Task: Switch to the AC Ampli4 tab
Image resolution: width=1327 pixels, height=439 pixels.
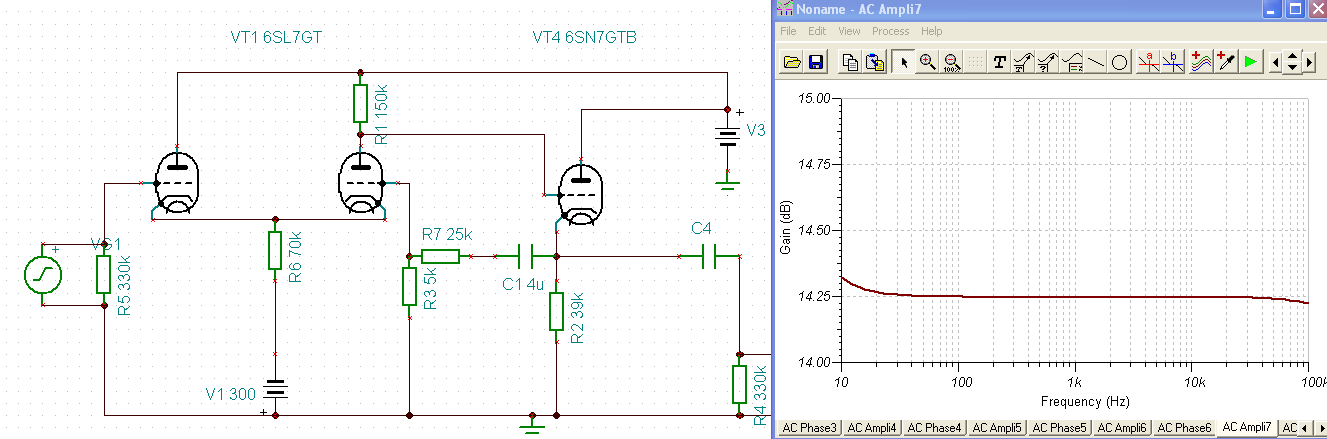Action: click(x=872, y=428)
